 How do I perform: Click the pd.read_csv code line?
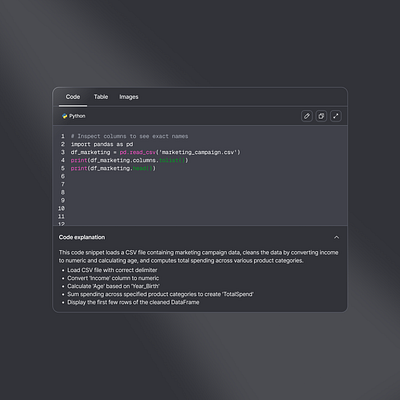(x=155, y=152)
